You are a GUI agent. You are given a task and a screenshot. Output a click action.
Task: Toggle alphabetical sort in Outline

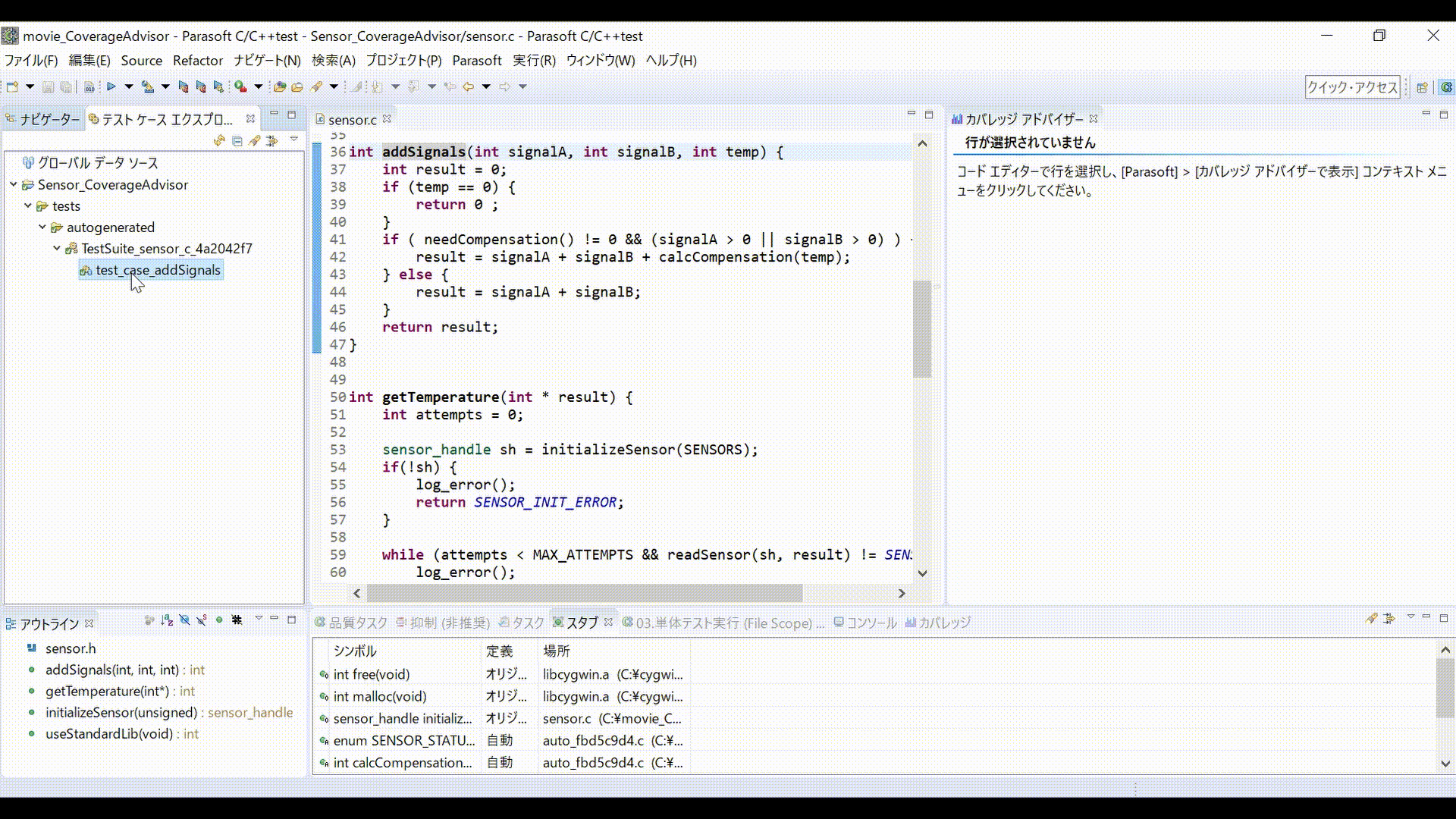(167, 620)
